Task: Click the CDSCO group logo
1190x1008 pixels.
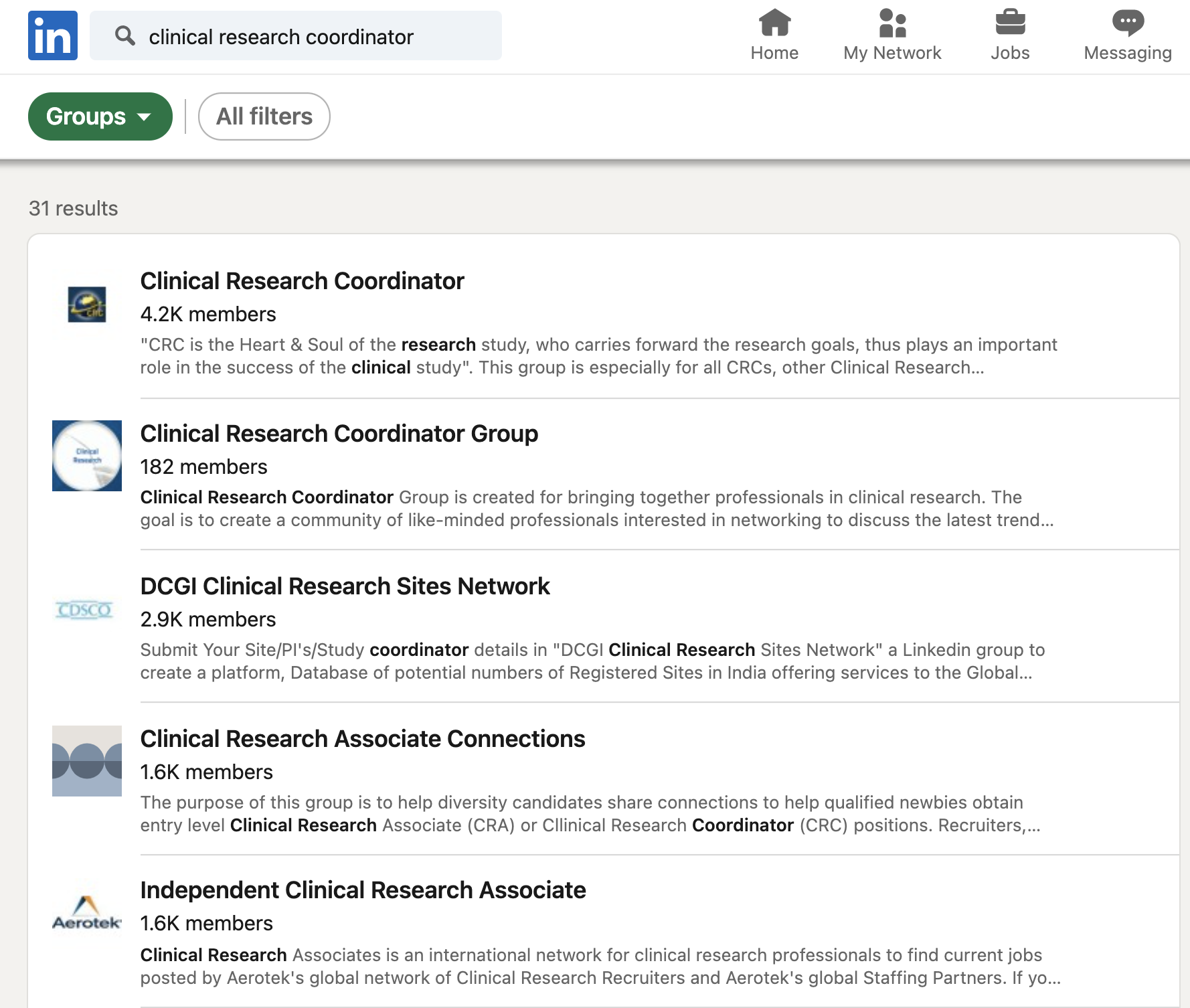Action: (84, 610)
